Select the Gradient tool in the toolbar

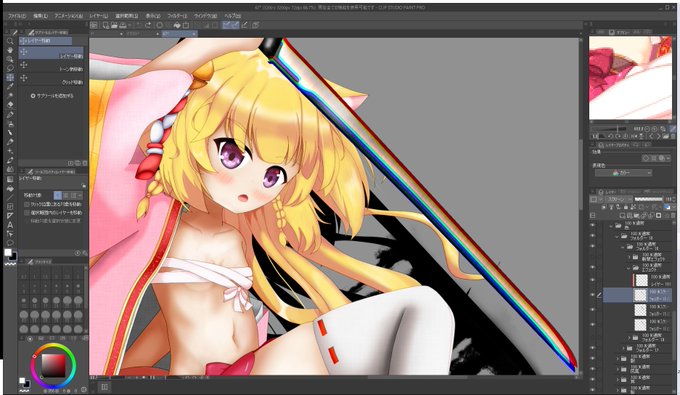click(10, 179)
